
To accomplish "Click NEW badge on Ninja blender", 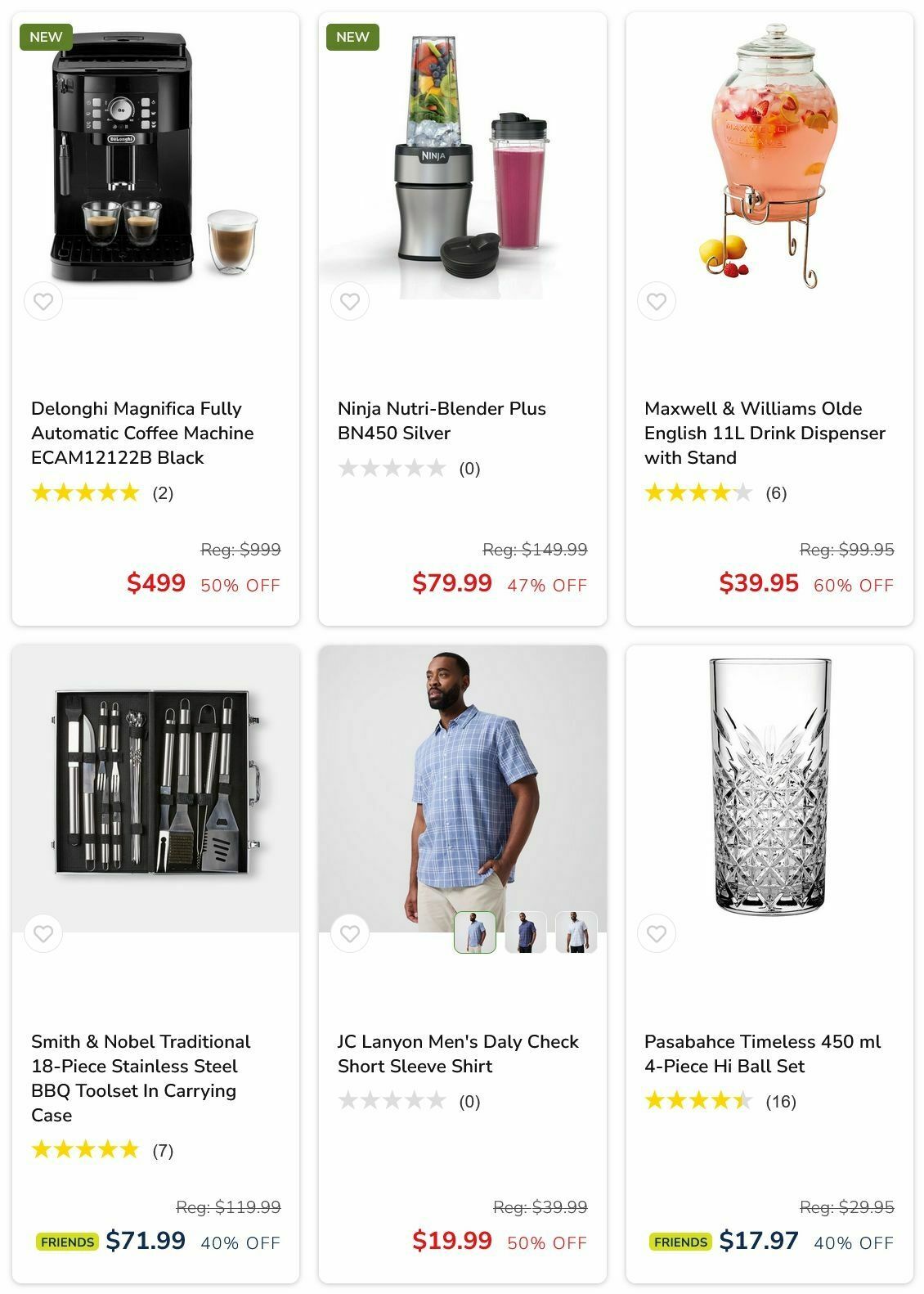I will coord(352,37).
